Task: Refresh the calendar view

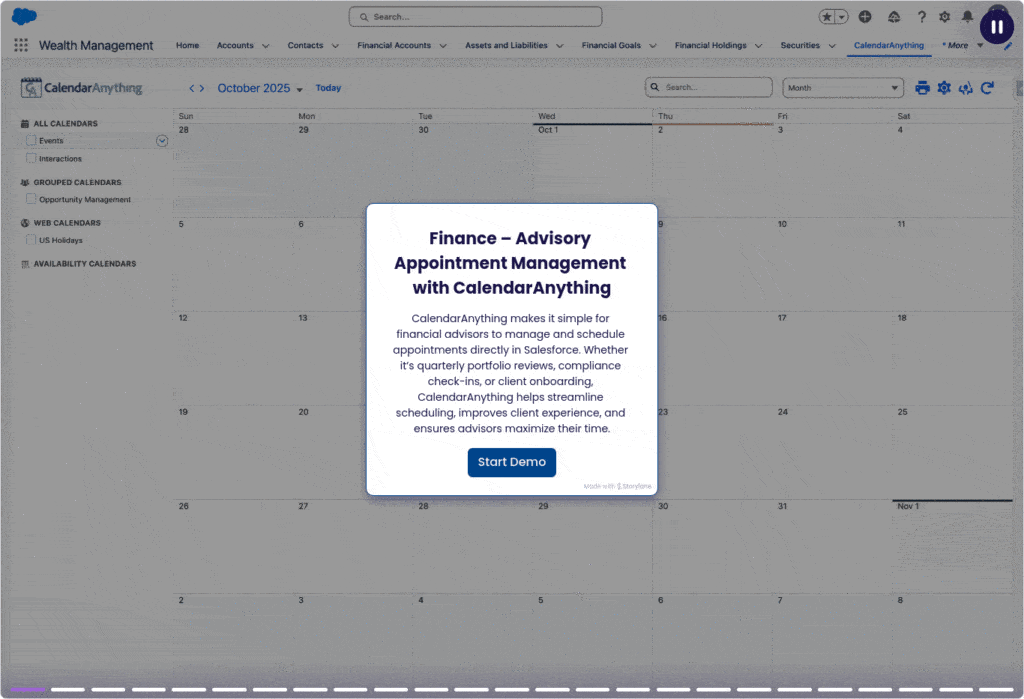Action: pyautogui.click(x=987, y=88)
